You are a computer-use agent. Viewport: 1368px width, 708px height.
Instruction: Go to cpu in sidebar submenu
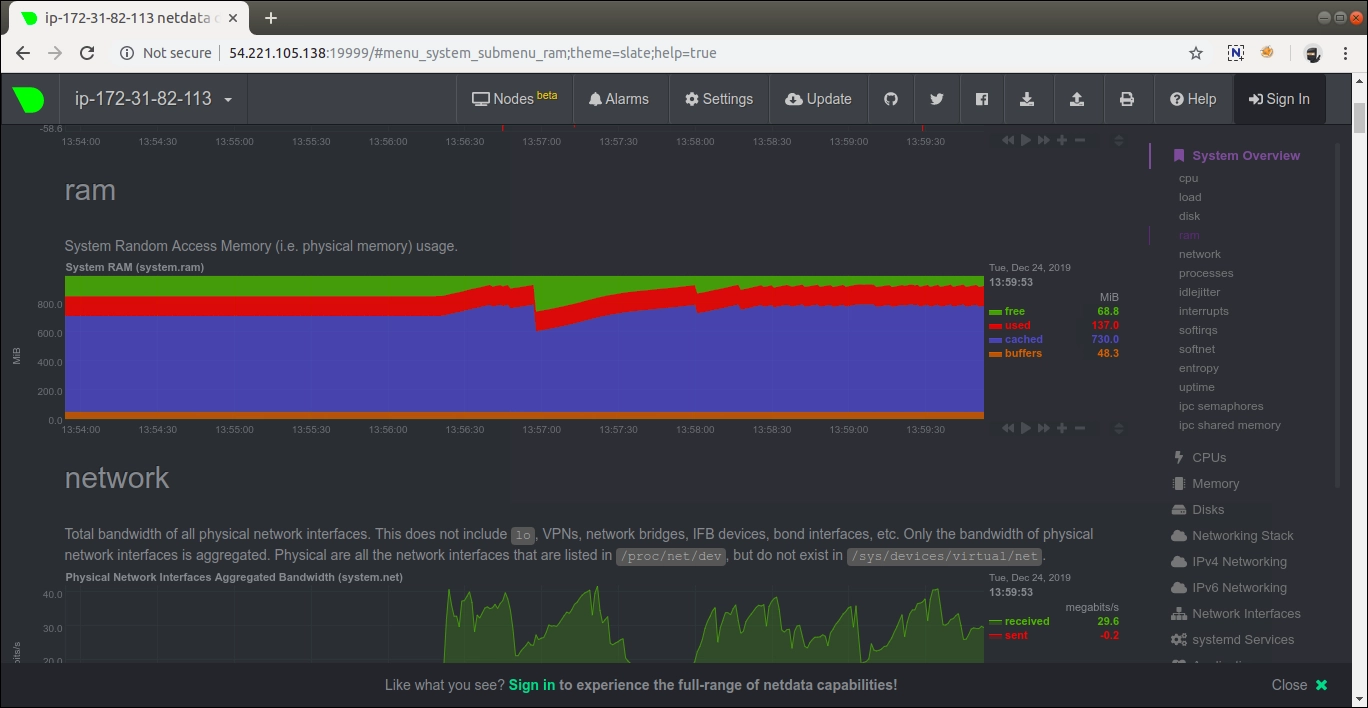1188,178
